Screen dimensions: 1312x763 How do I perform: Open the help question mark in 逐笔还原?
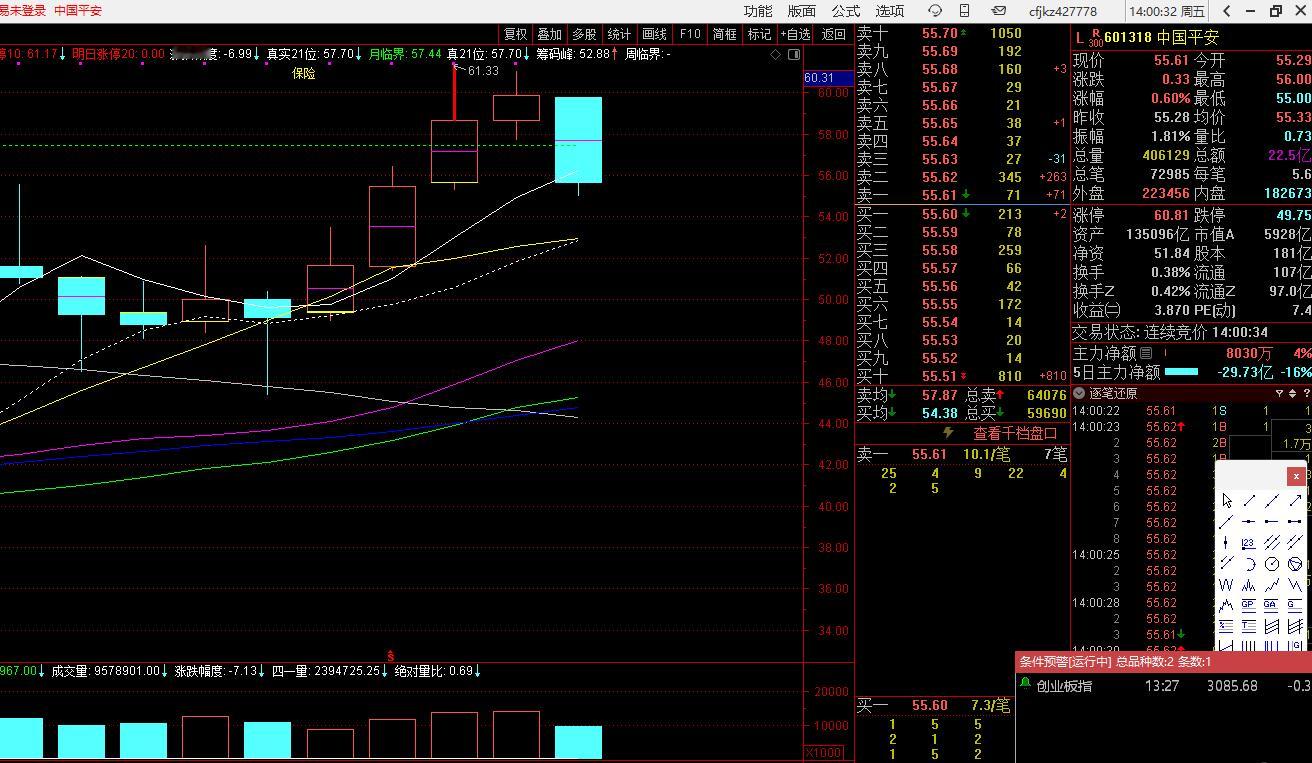(1306, 394)
